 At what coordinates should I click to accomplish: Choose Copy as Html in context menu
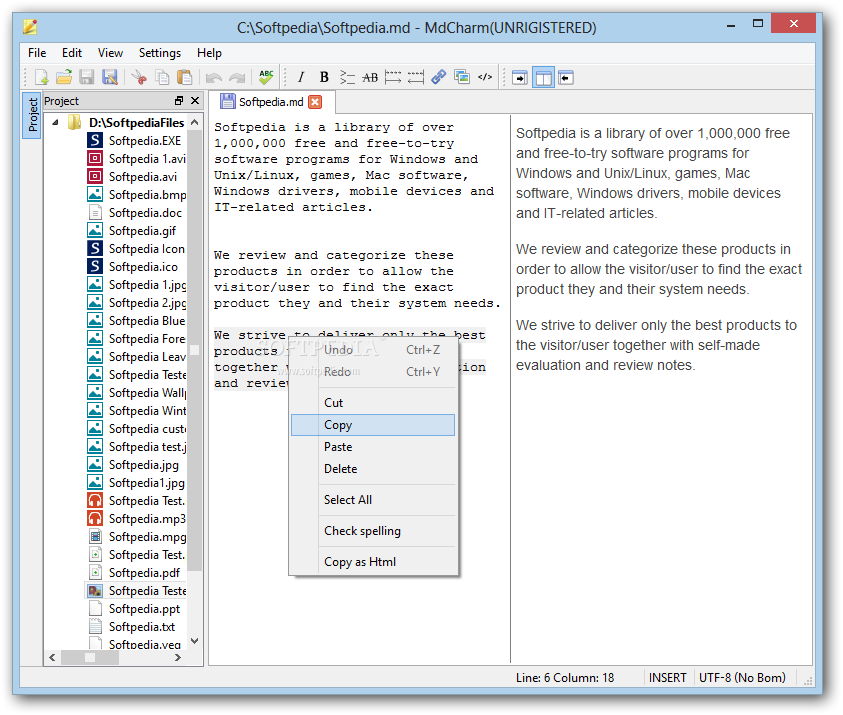click(x=373, y=562)
